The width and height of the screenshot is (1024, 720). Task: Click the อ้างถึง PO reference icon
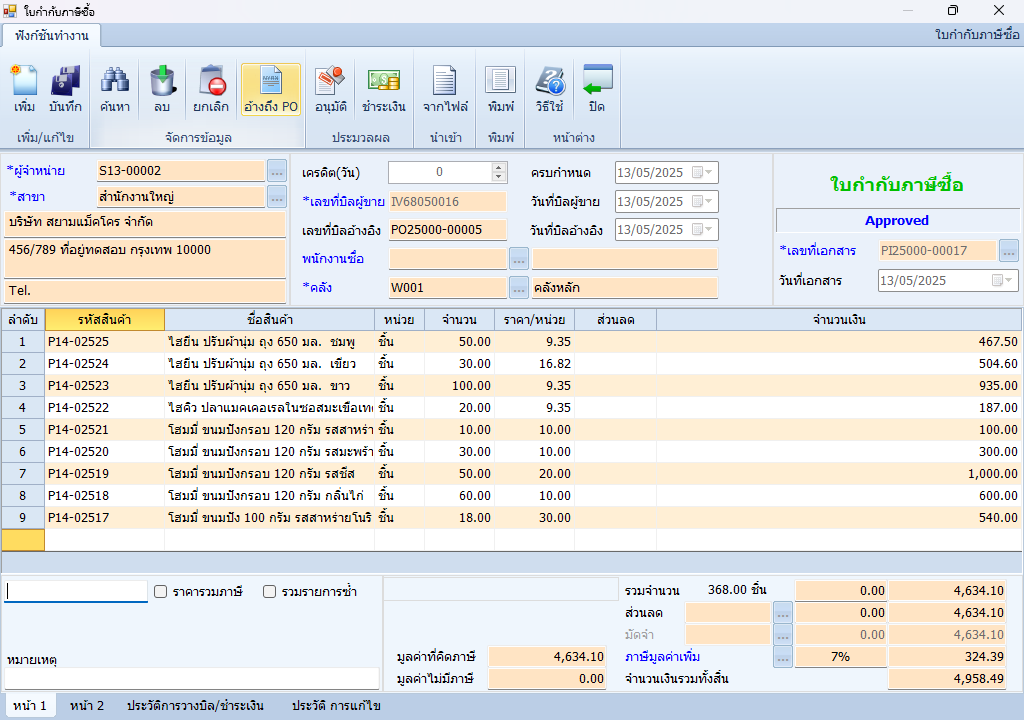pos(271,89)
